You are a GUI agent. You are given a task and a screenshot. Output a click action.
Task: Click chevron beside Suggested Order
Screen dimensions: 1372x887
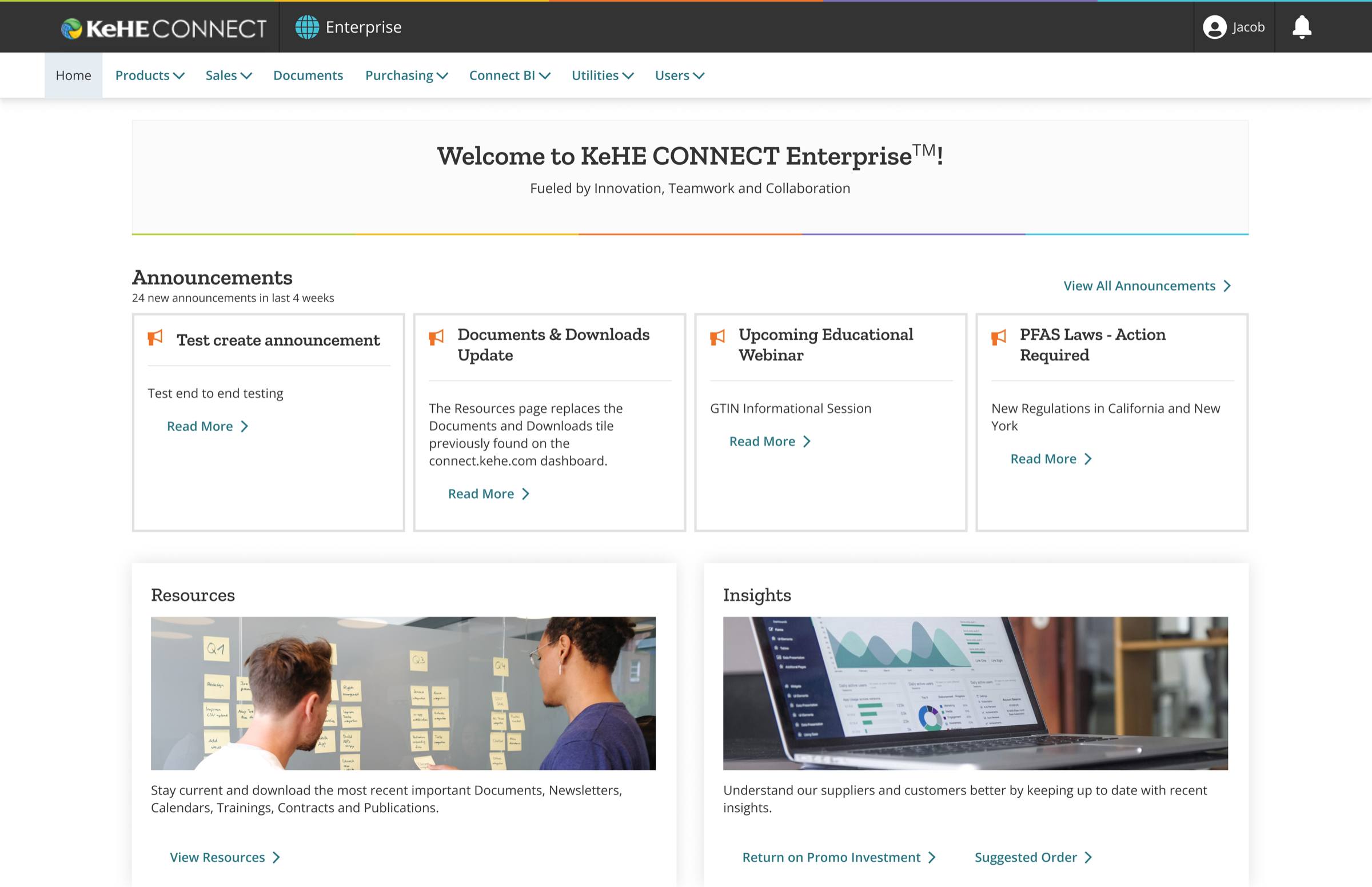point(1087,857)
